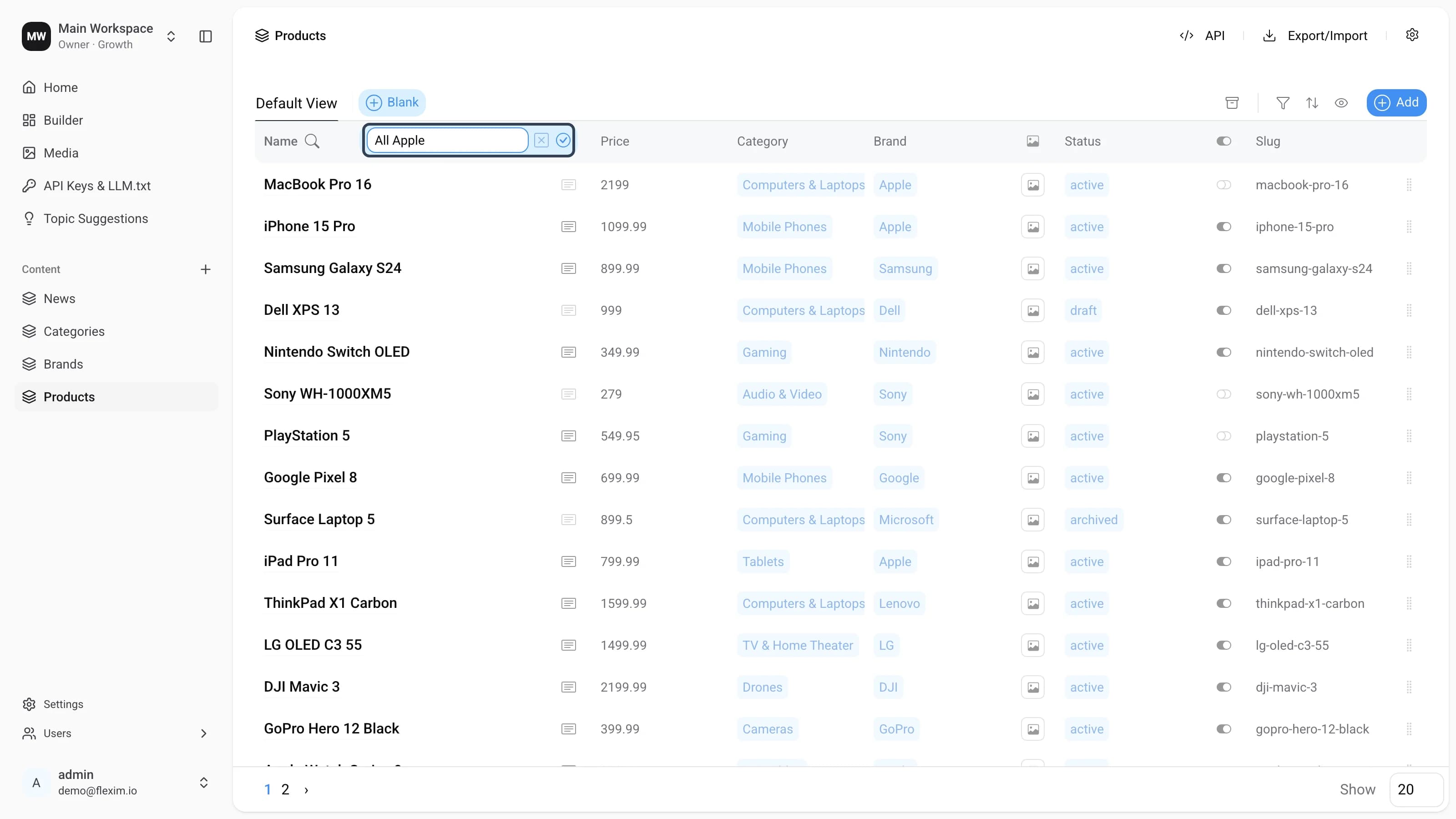This screenshot has width=1456, height=819.
Task: Open the MacBook Pro 16 description icon
Action: 569,185
